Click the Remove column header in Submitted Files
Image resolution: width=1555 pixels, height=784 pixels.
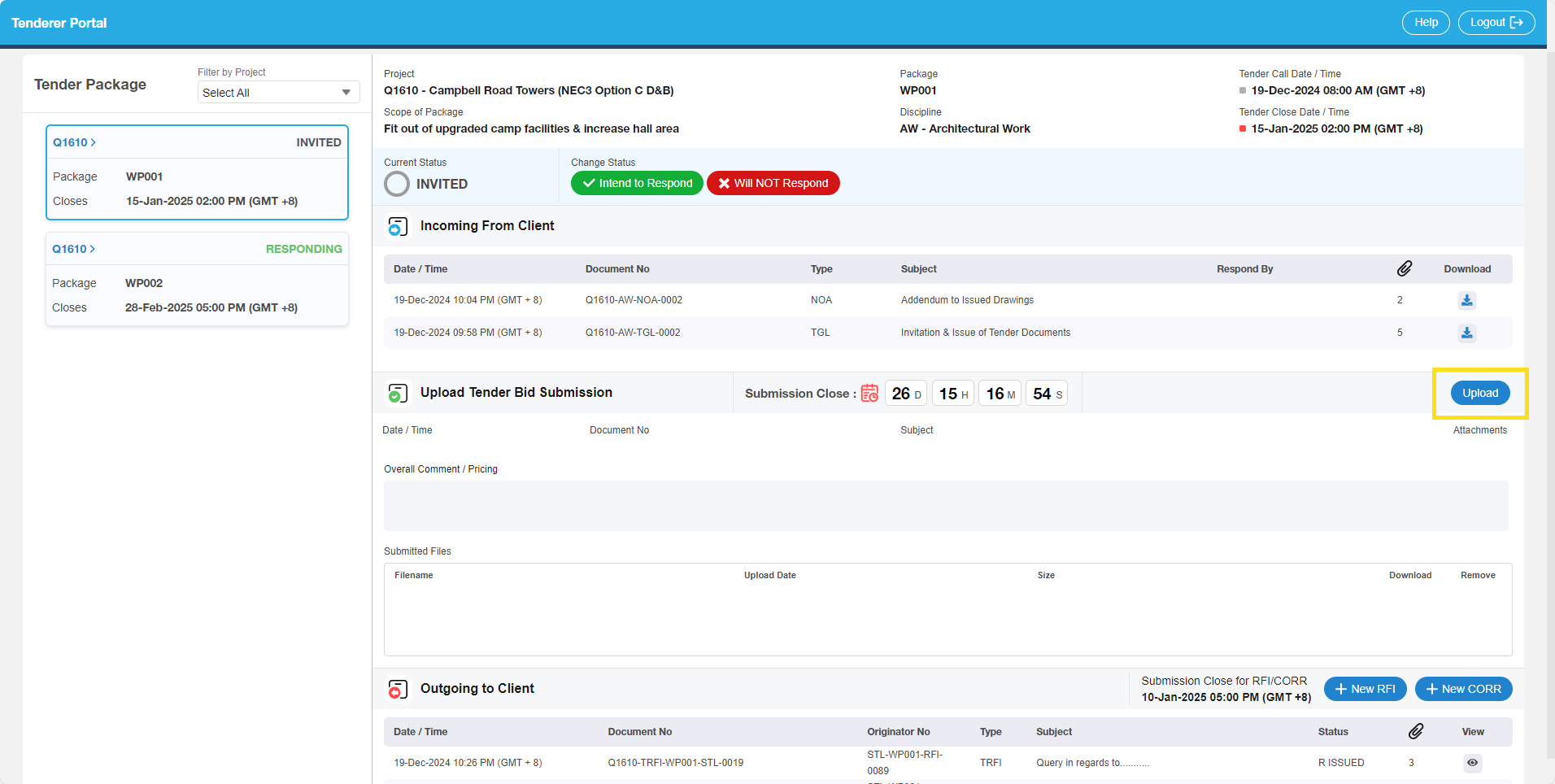point(1478,575)
